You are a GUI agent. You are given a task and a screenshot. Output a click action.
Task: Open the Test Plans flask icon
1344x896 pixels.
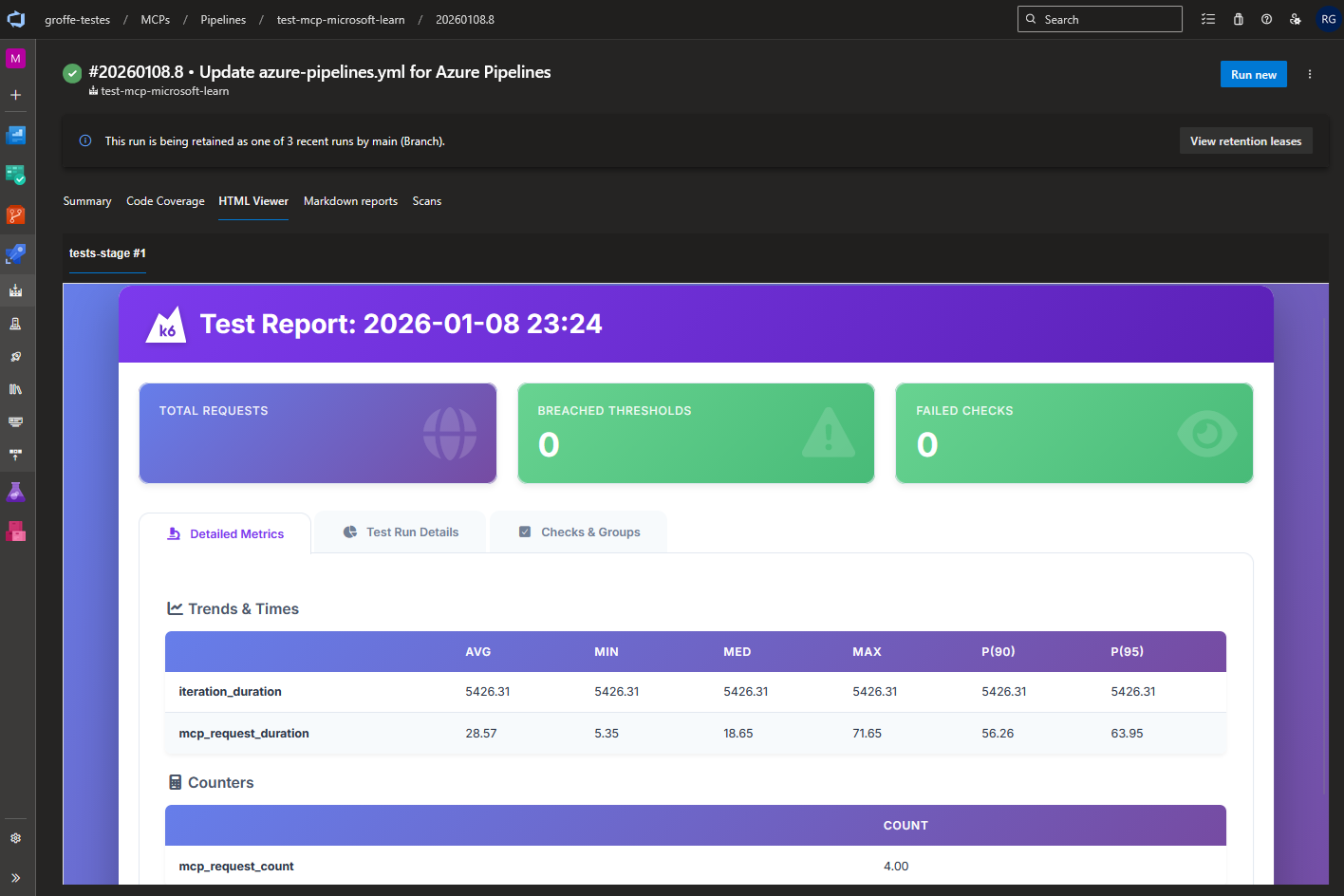click(15, 492)
